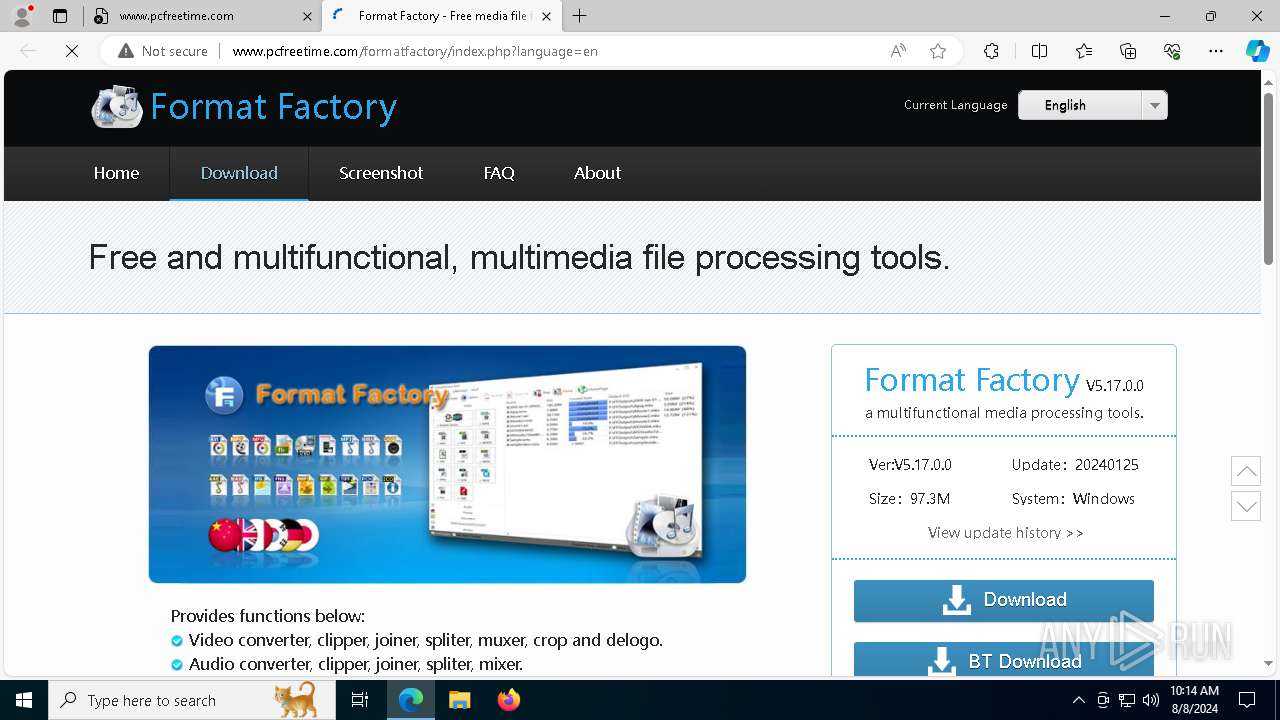Click the Format Factory logo icon
This screenshot has width=1280, height=720.
coord(117,106)
